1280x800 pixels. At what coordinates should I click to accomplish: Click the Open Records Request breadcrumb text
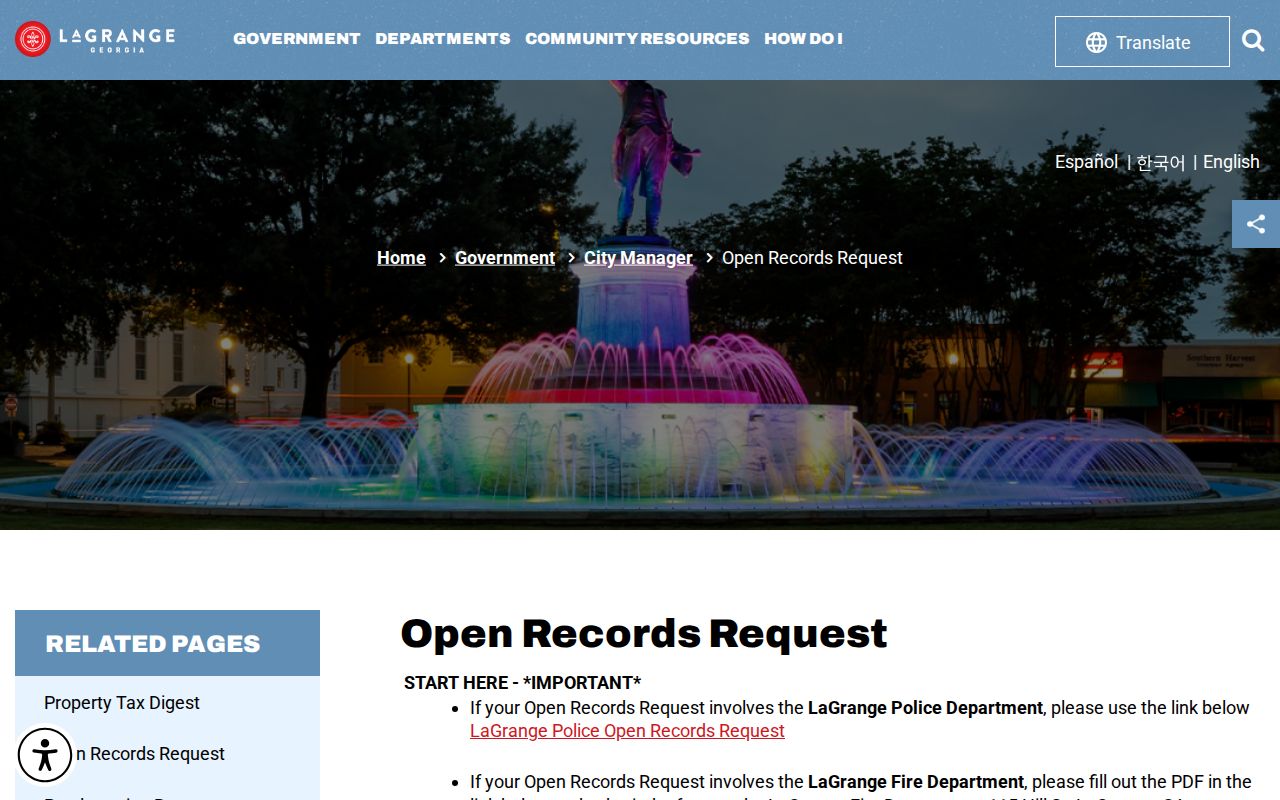pyautogui.click(x=812, y=258)
